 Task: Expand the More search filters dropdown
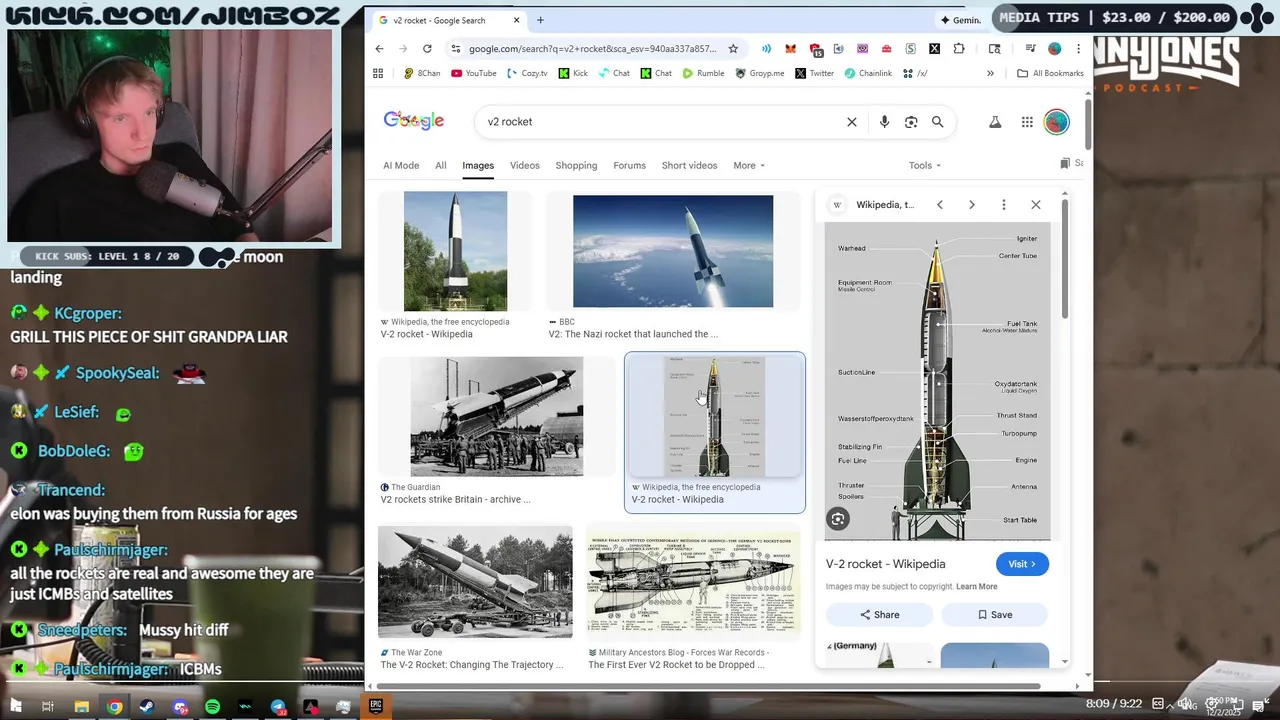(749, 165)
